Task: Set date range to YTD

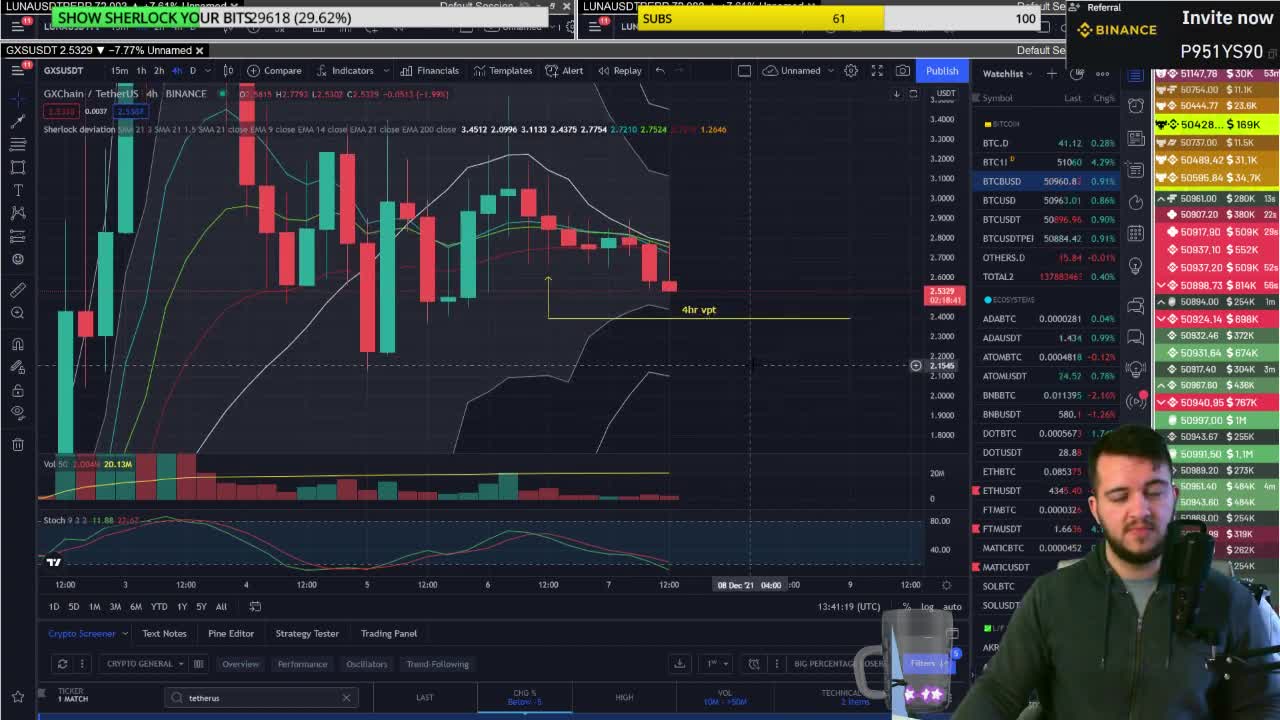Action: point(158,606)
